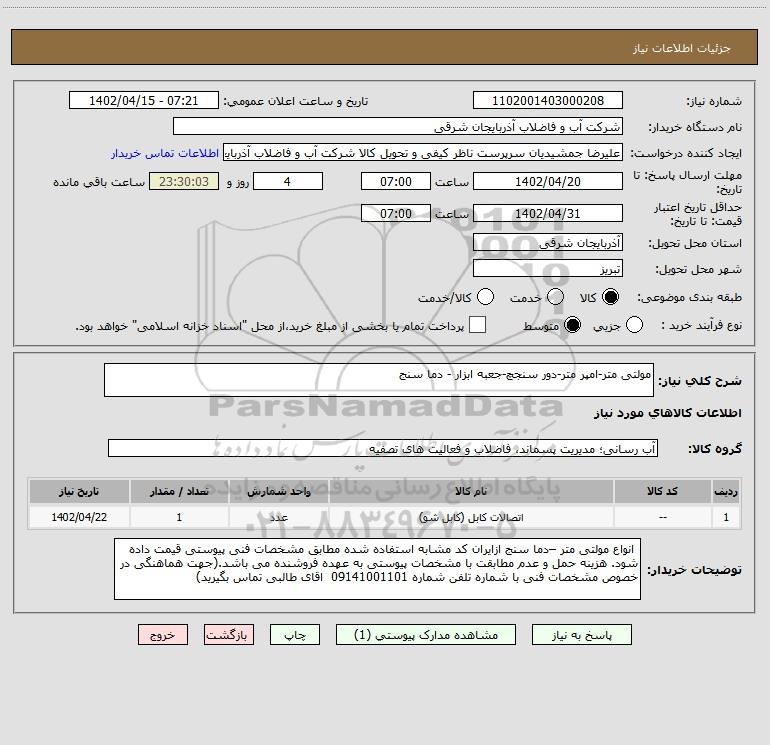
Task: Click the response deadline date 1402/04/20
Action: tap(548, 181)
